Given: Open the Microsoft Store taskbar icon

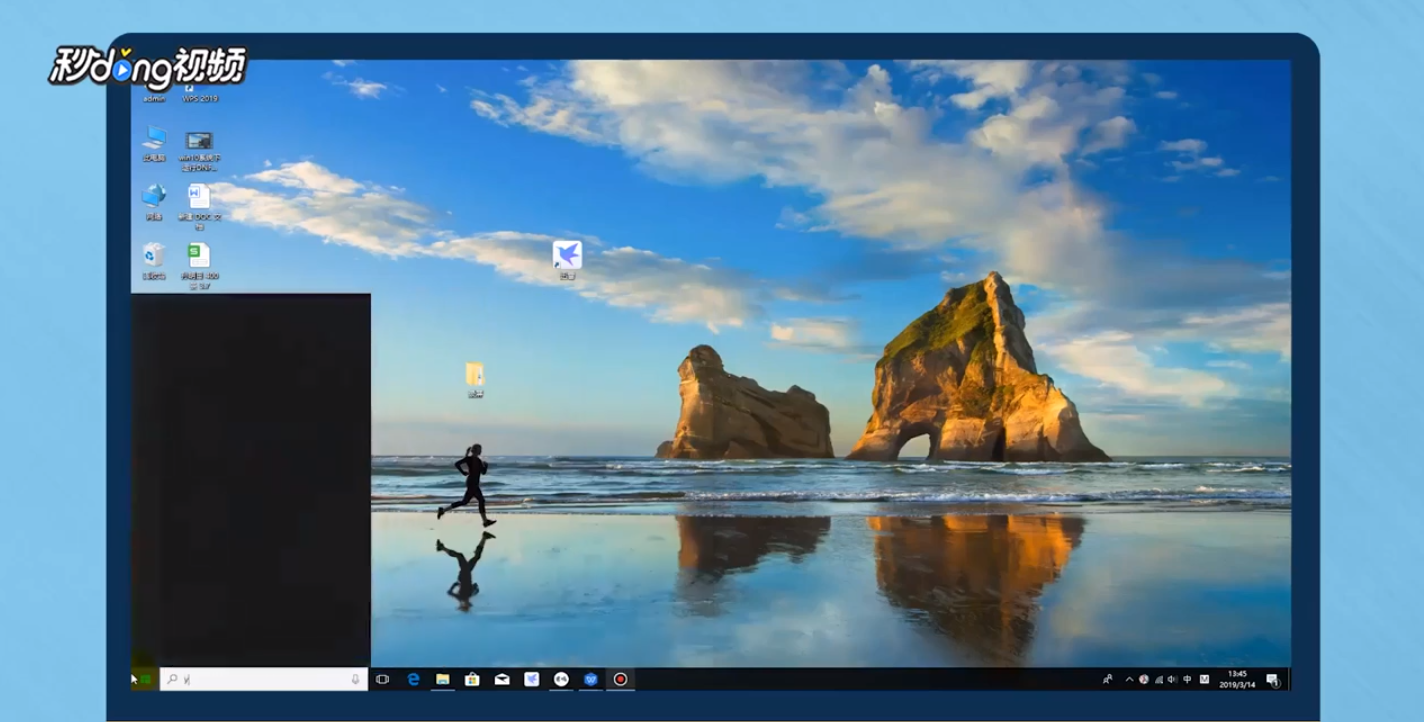Looking at the screenshot, I should [x=471, y=678].
